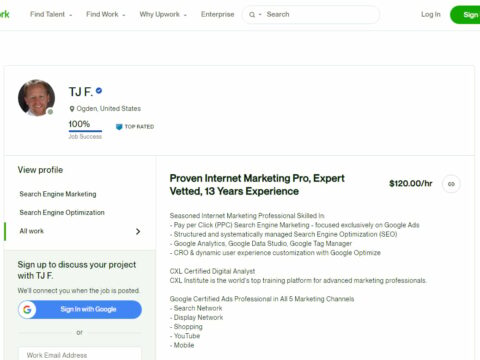Click the Google logo on sign-in button
480x360 pixels.
pyautogui.click(x=27, y=310)
